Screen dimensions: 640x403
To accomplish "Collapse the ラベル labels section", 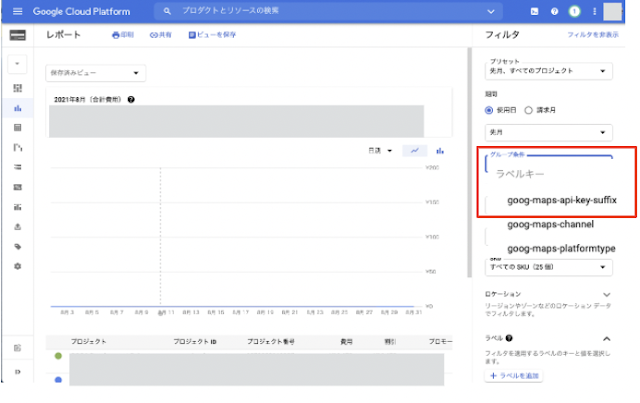I will click(x=607, y=339).
